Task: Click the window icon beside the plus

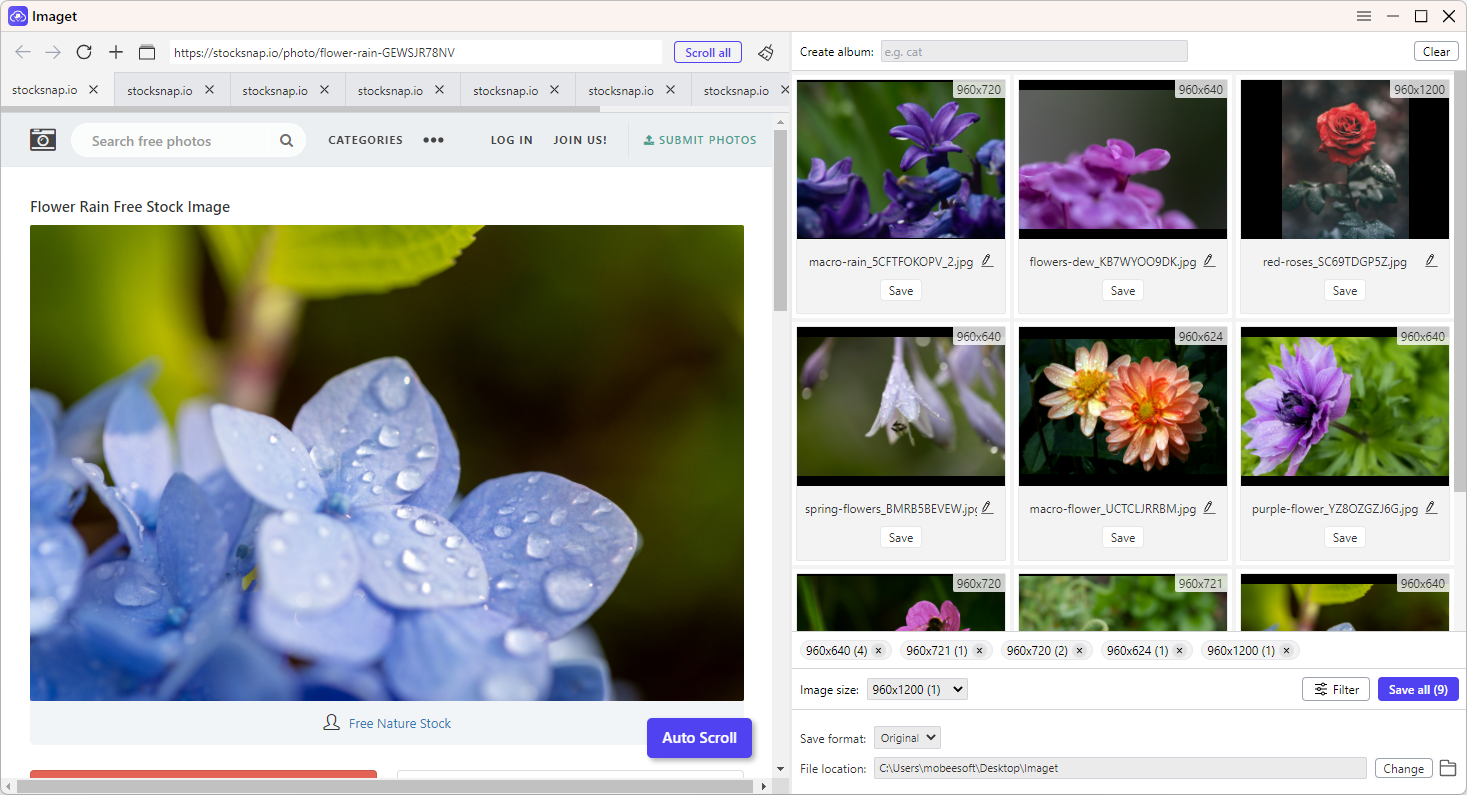Action: pos(147,52)
